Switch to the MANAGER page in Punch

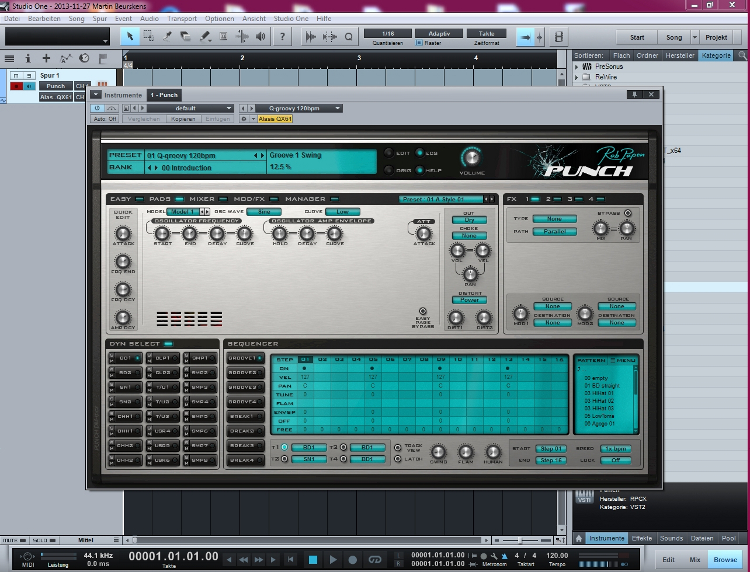(311, 199)
